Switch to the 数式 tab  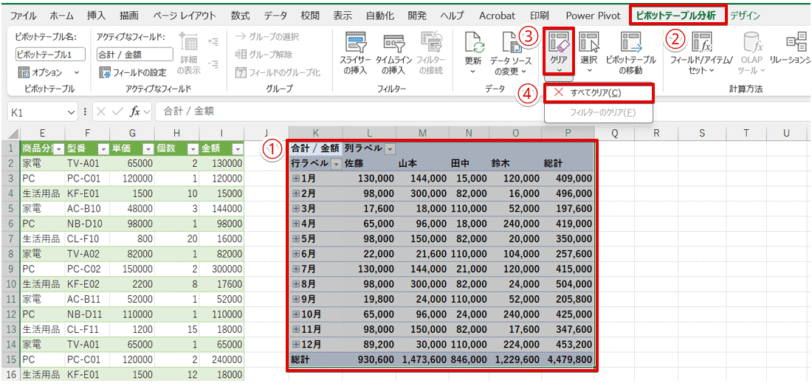pyautogui.click(x=240, y=16)
